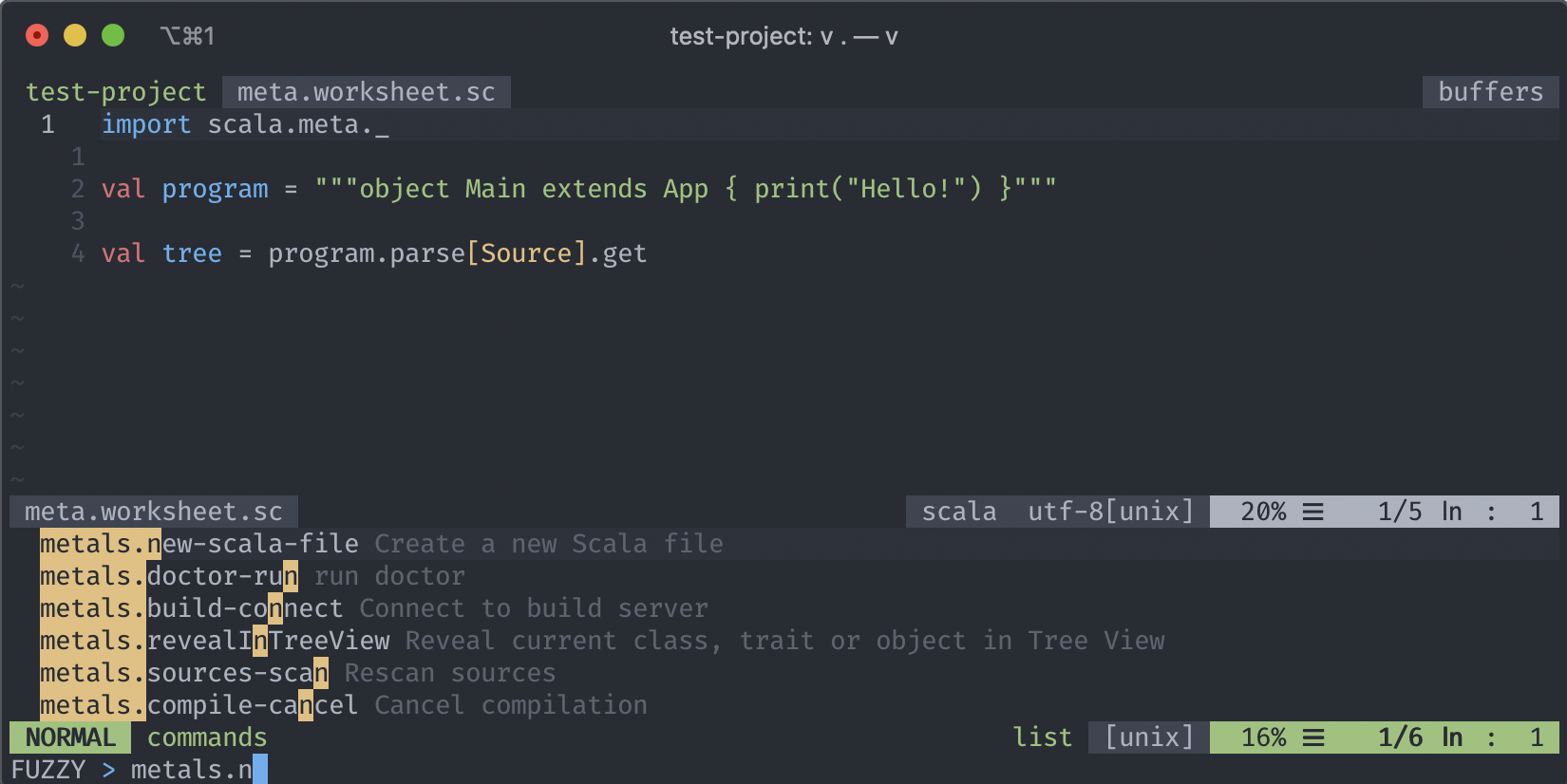The image size is (1567, 784).
Task: Click the scala filetype label in statusline
Action: click(x=959, y=512)
